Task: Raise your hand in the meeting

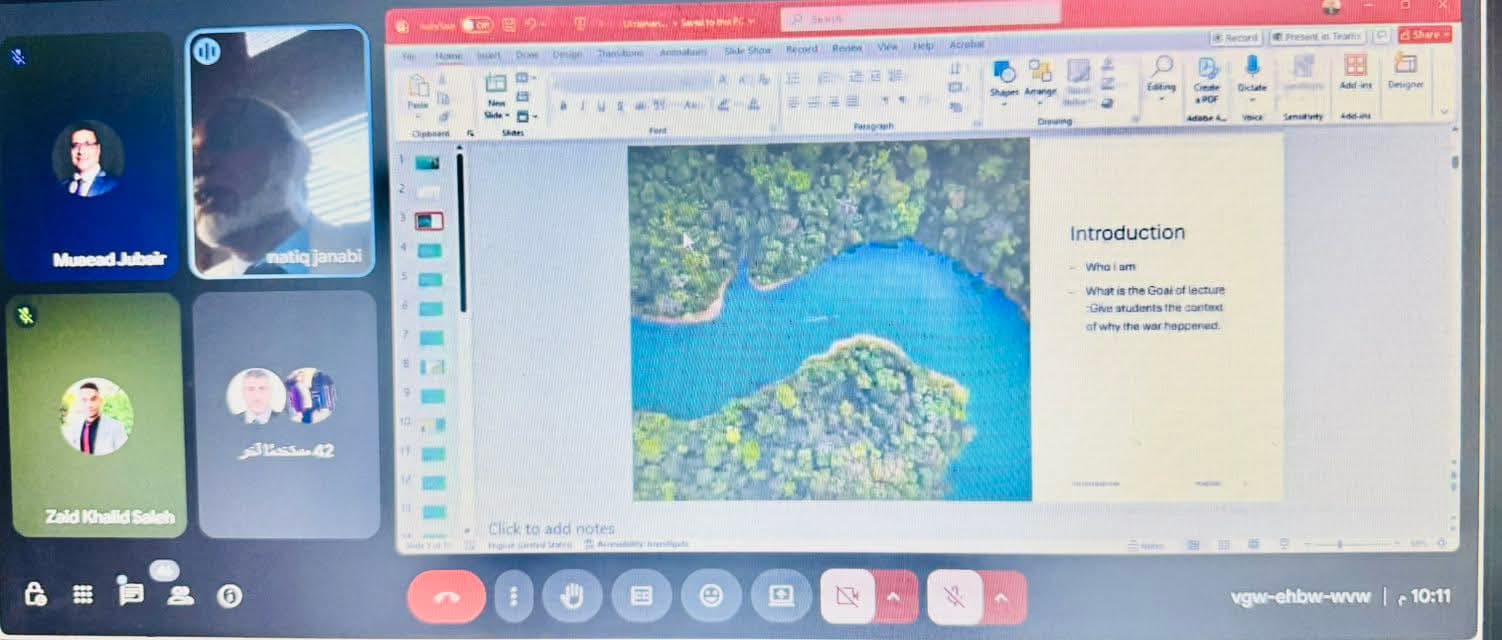Action: pyautogui.click(x=572, y=597)
